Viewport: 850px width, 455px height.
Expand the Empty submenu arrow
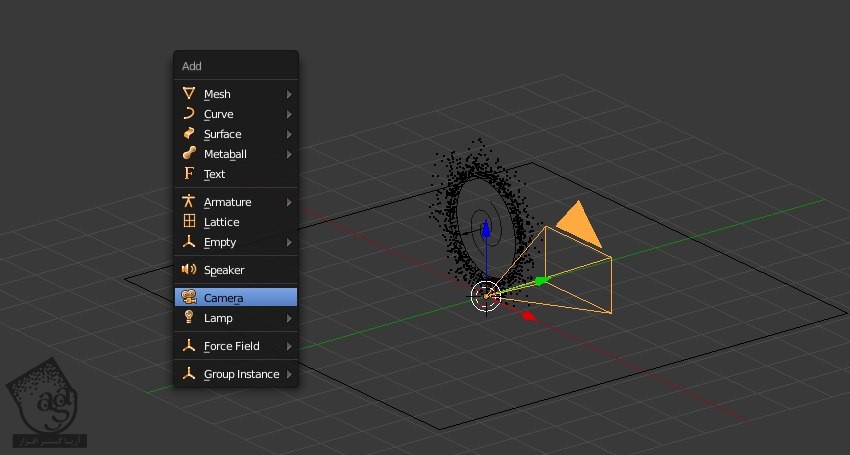289,242
